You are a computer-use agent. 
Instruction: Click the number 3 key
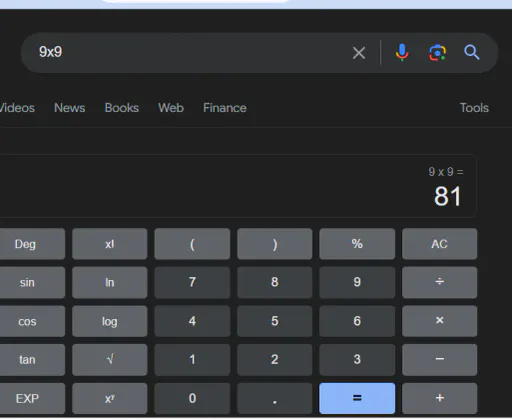click(357, 360)
